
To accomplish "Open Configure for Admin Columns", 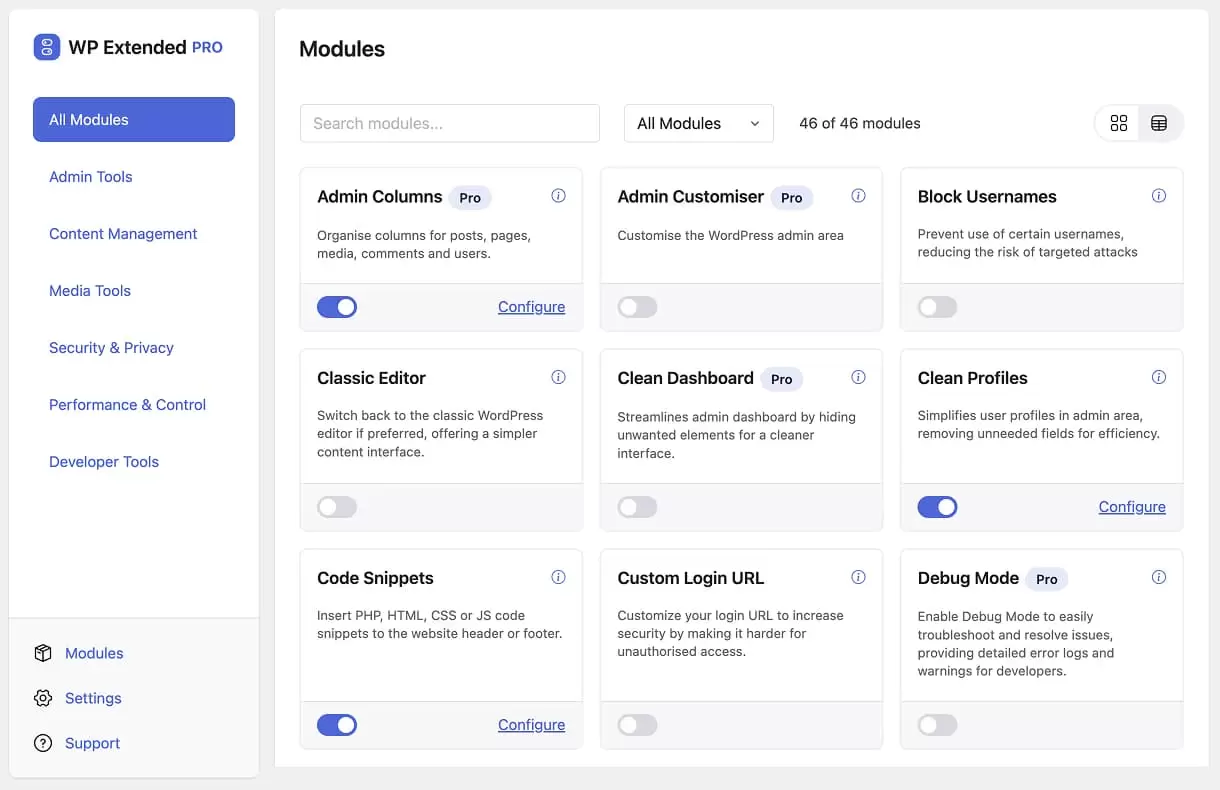I will point(531,306).
